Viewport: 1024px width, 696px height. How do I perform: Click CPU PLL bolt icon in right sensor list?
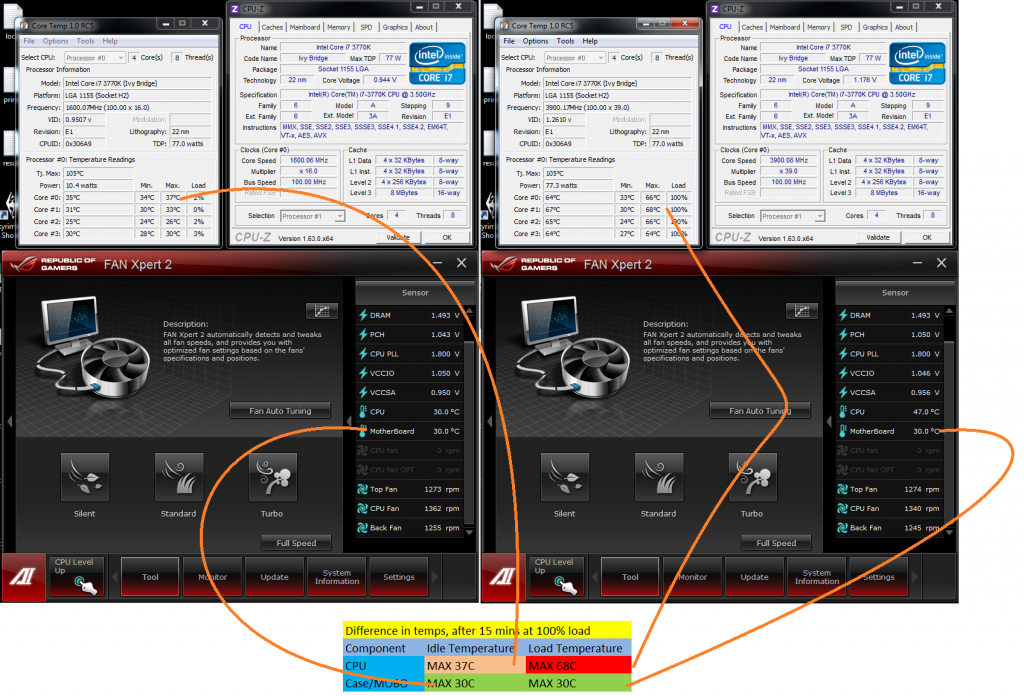coord(843,353)
